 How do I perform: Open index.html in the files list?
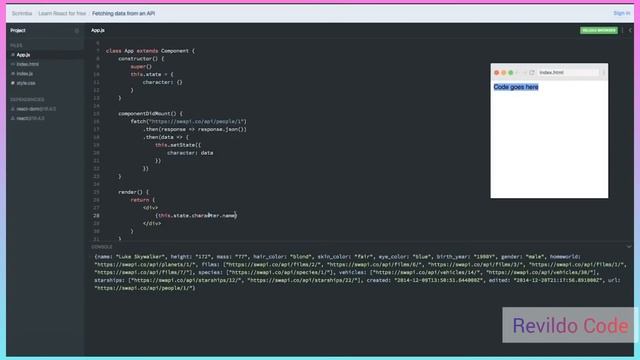28,64
